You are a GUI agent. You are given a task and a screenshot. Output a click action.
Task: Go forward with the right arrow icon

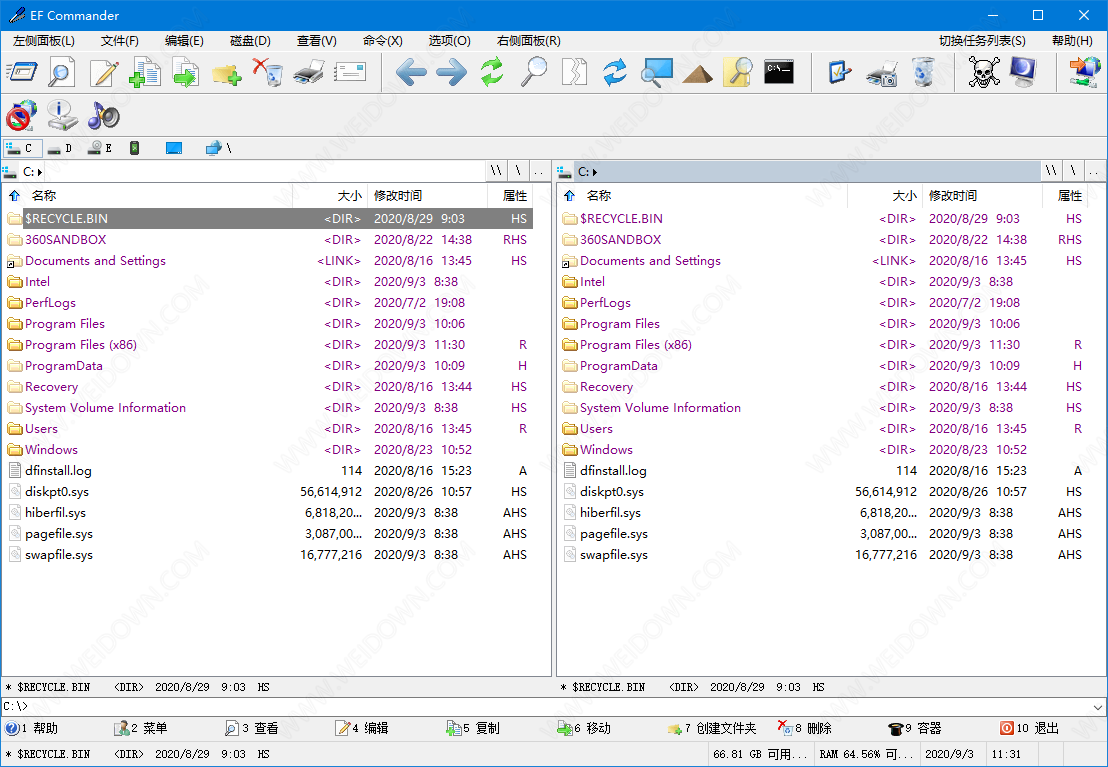(452, 72)
